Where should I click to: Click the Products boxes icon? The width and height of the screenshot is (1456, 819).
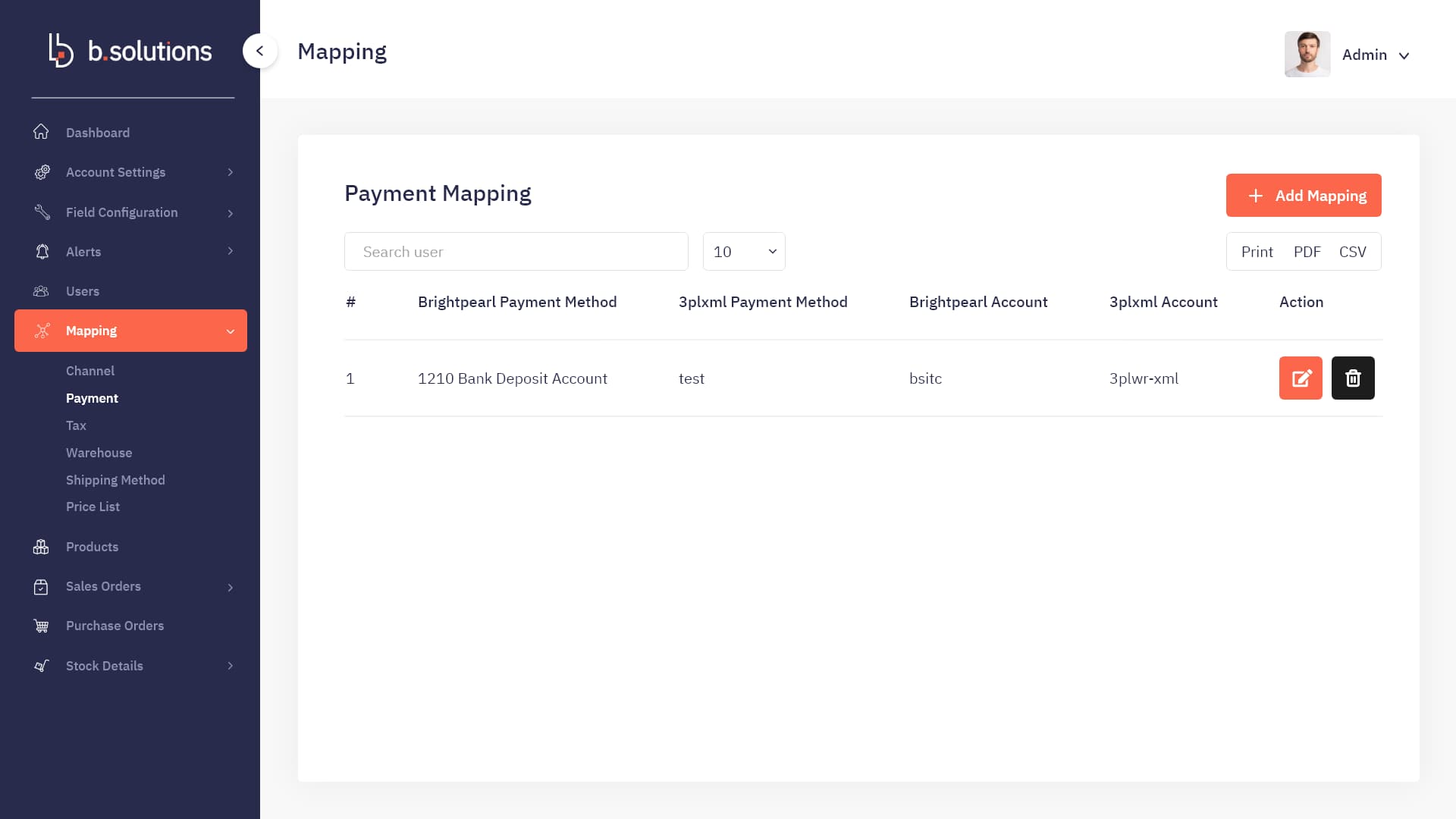(x=41, y=547)
